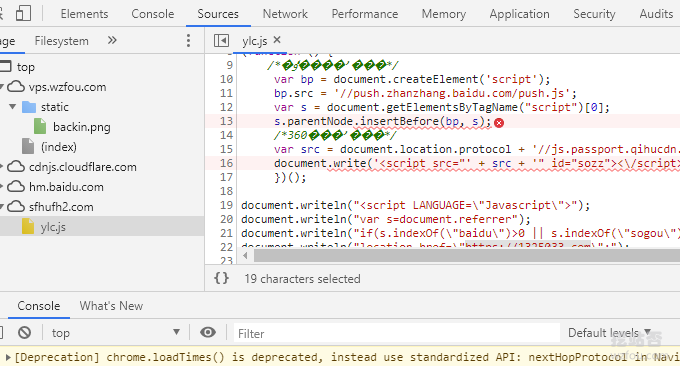Click the (index) gray document icon
680x366 pixels.
click(28, 146)
